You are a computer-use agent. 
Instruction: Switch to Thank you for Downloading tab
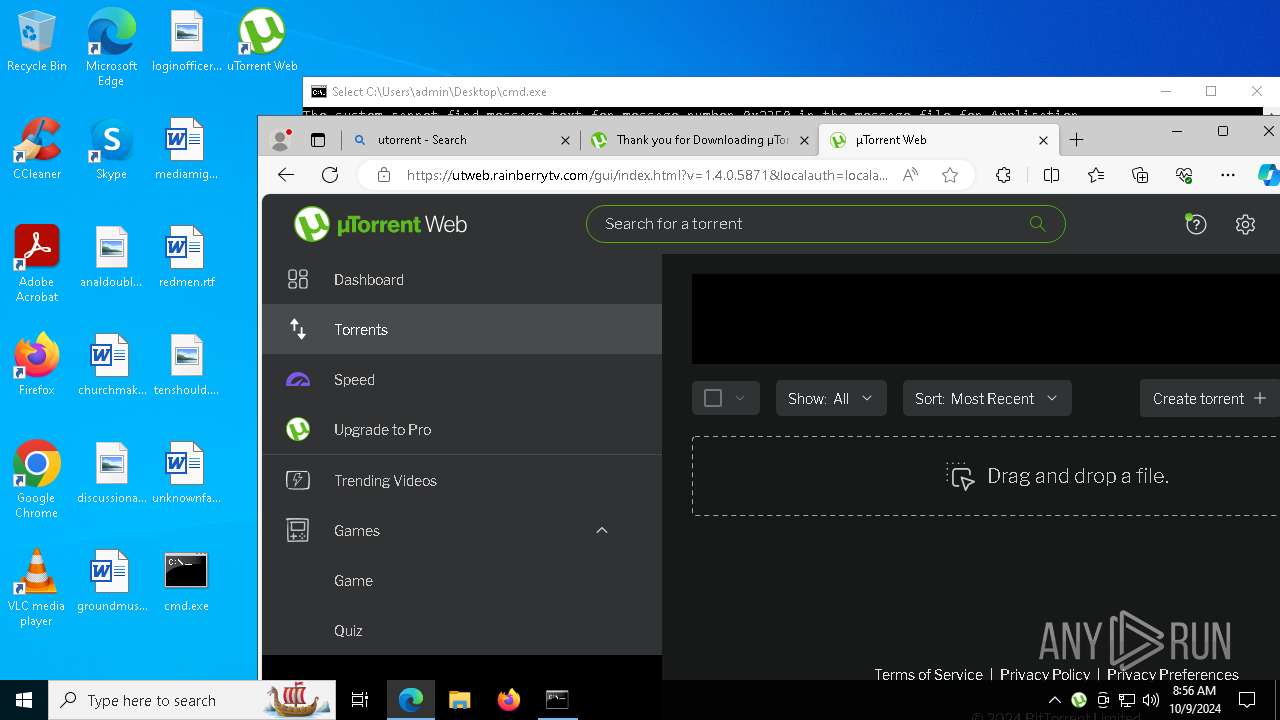[x=700, y=140]
